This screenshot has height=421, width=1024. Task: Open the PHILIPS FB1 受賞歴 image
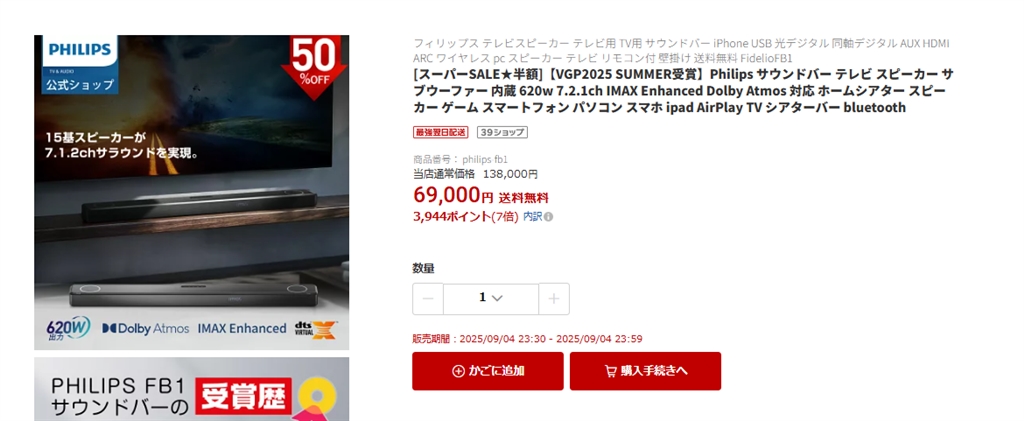(x=191, y=389)
